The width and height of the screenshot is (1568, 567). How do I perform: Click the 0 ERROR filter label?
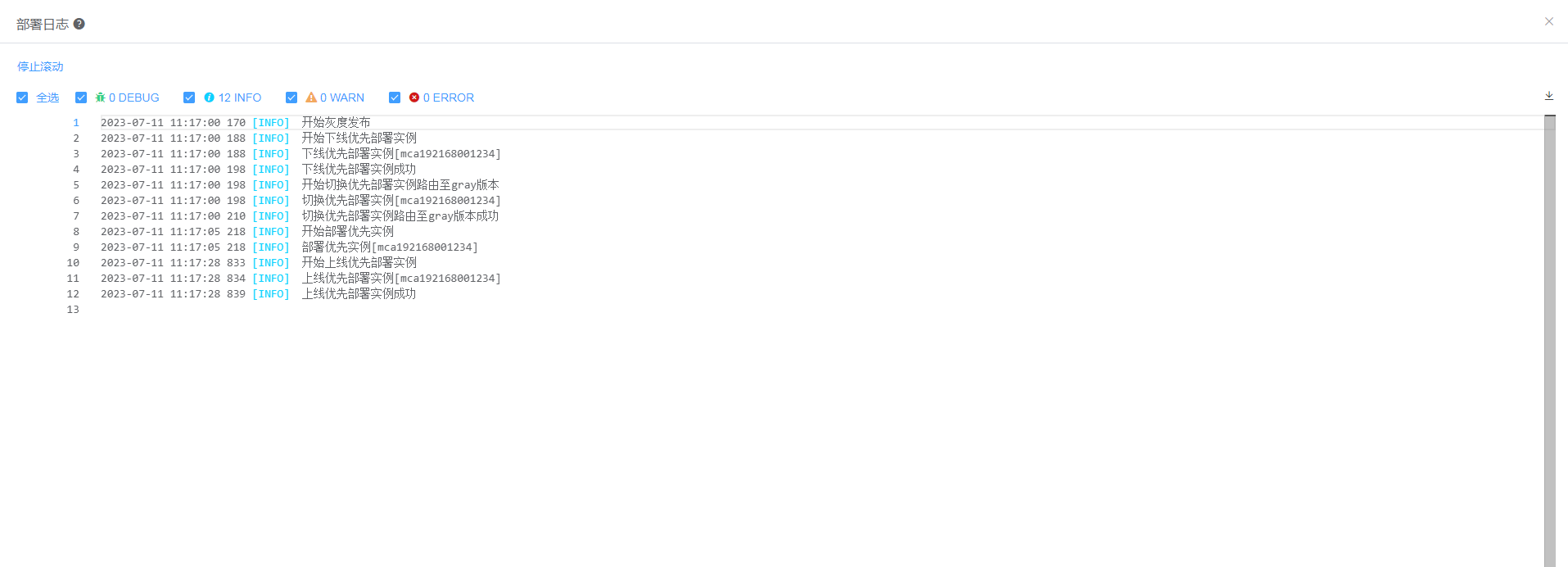tap(449, 98)
